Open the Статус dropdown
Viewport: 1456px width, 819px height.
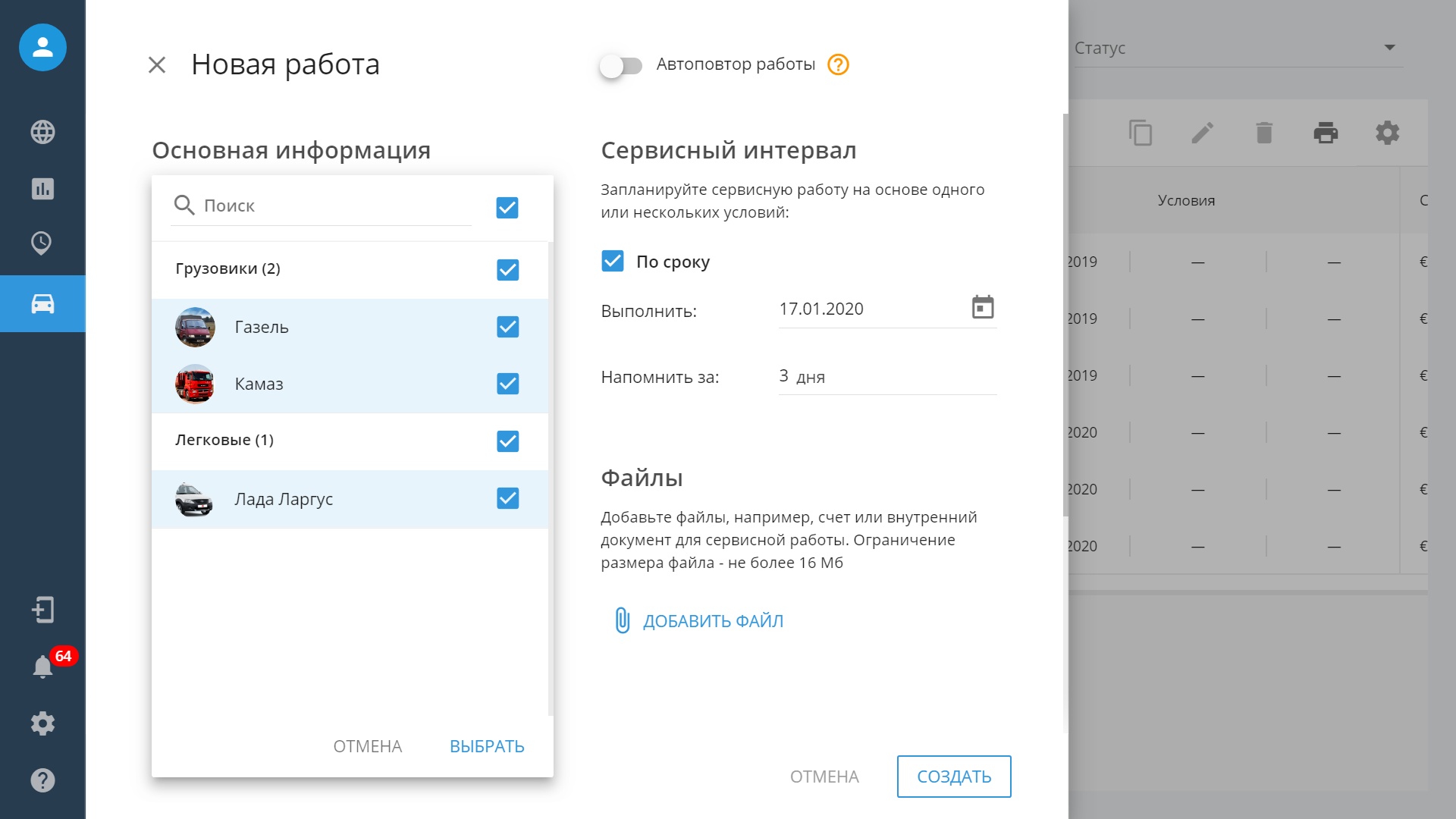pyautogui.click(x=1236, y=48)
